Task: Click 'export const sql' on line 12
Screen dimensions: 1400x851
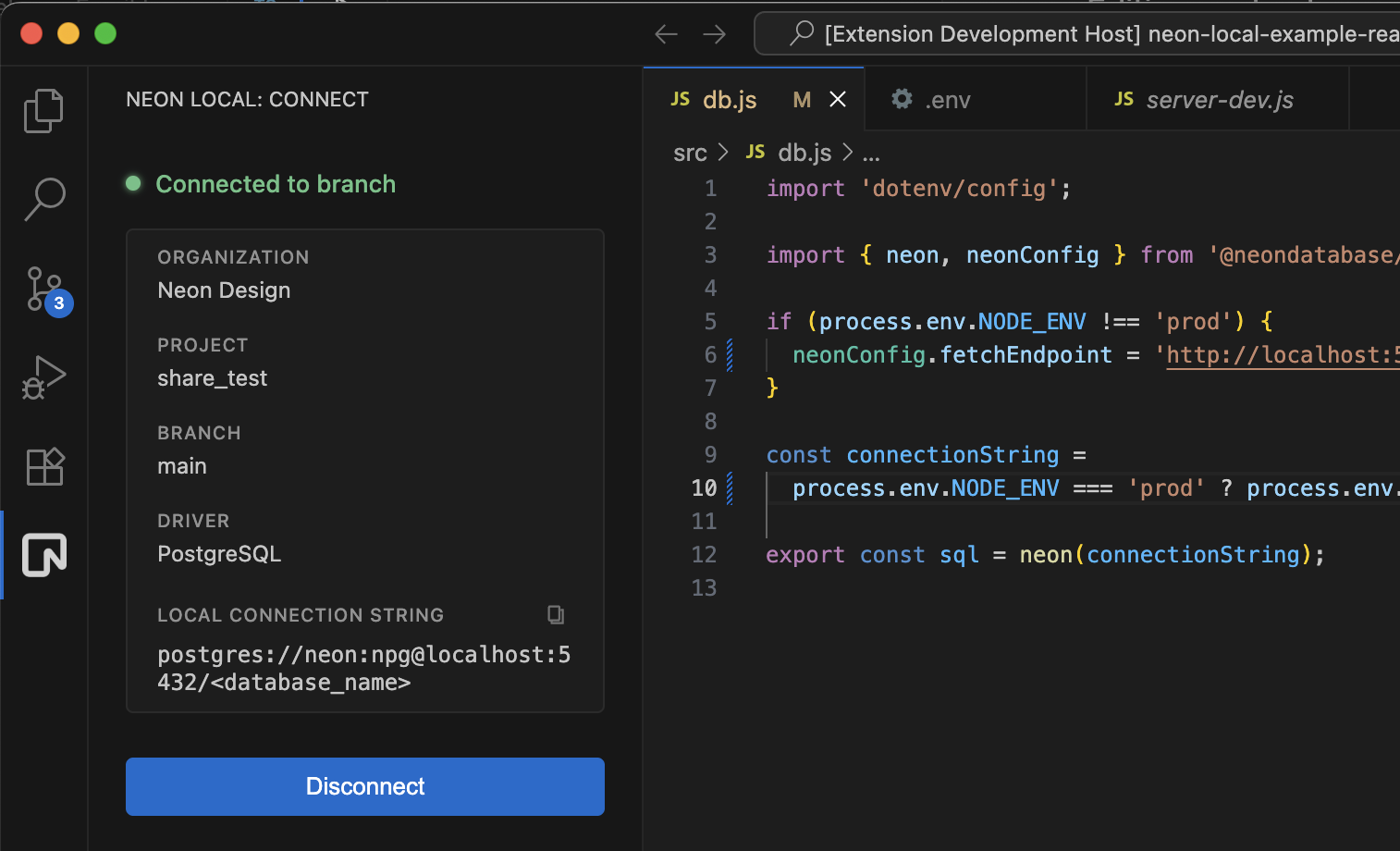Action: [872, 555]
